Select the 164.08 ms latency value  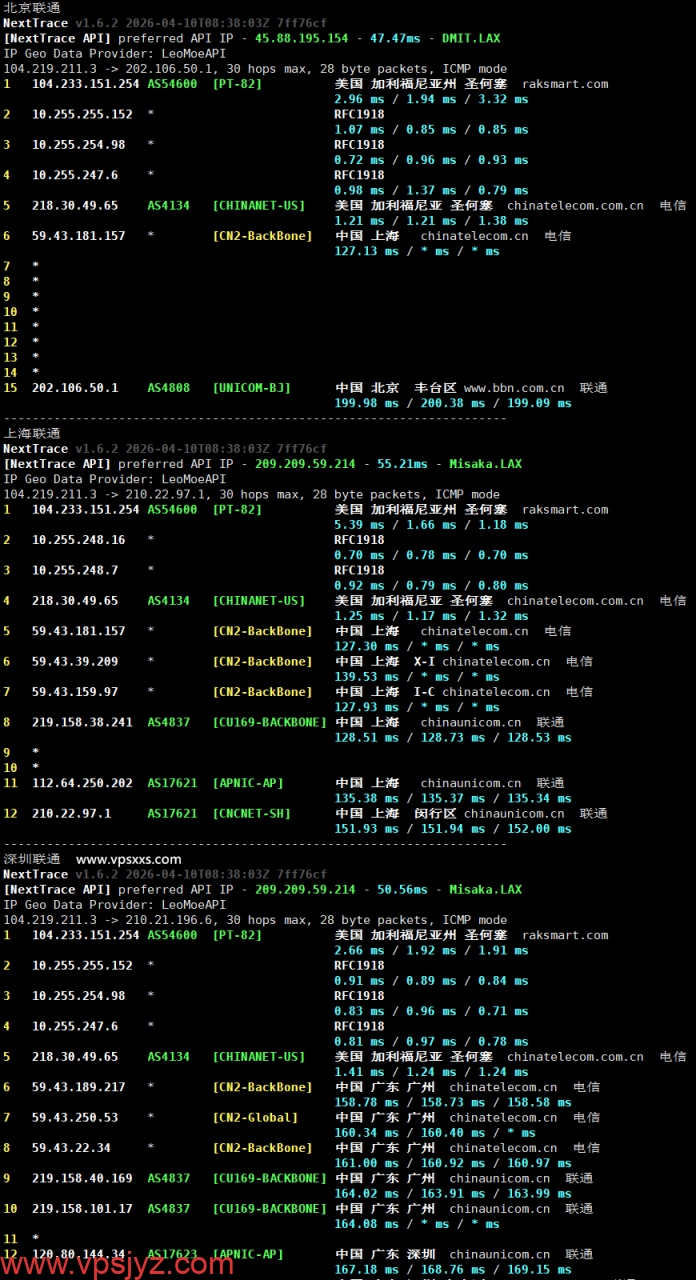pos(366,1224)
